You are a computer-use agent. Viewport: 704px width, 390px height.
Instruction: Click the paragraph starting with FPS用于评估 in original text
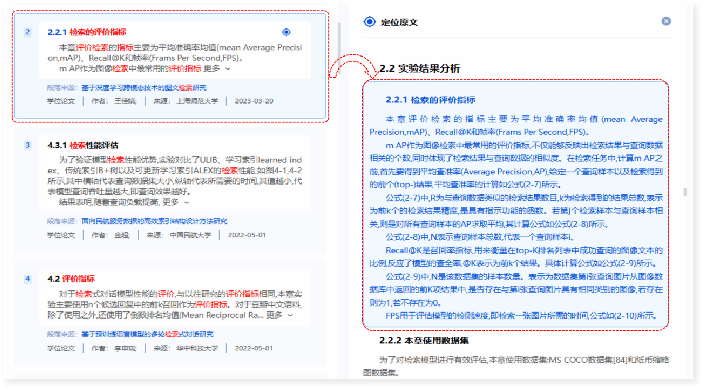(x=521, y=316)
